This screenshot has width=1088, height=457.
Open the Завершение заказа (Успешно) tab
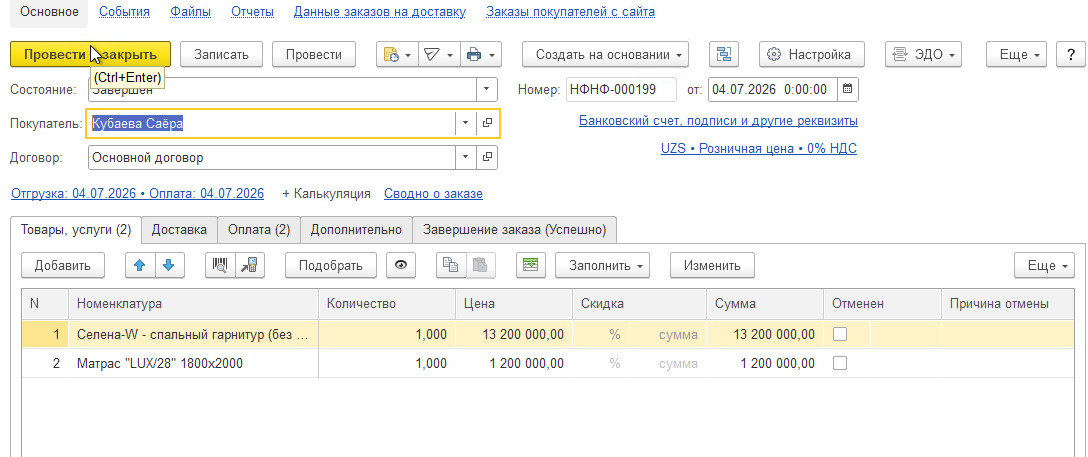click(x=515, y=230)
